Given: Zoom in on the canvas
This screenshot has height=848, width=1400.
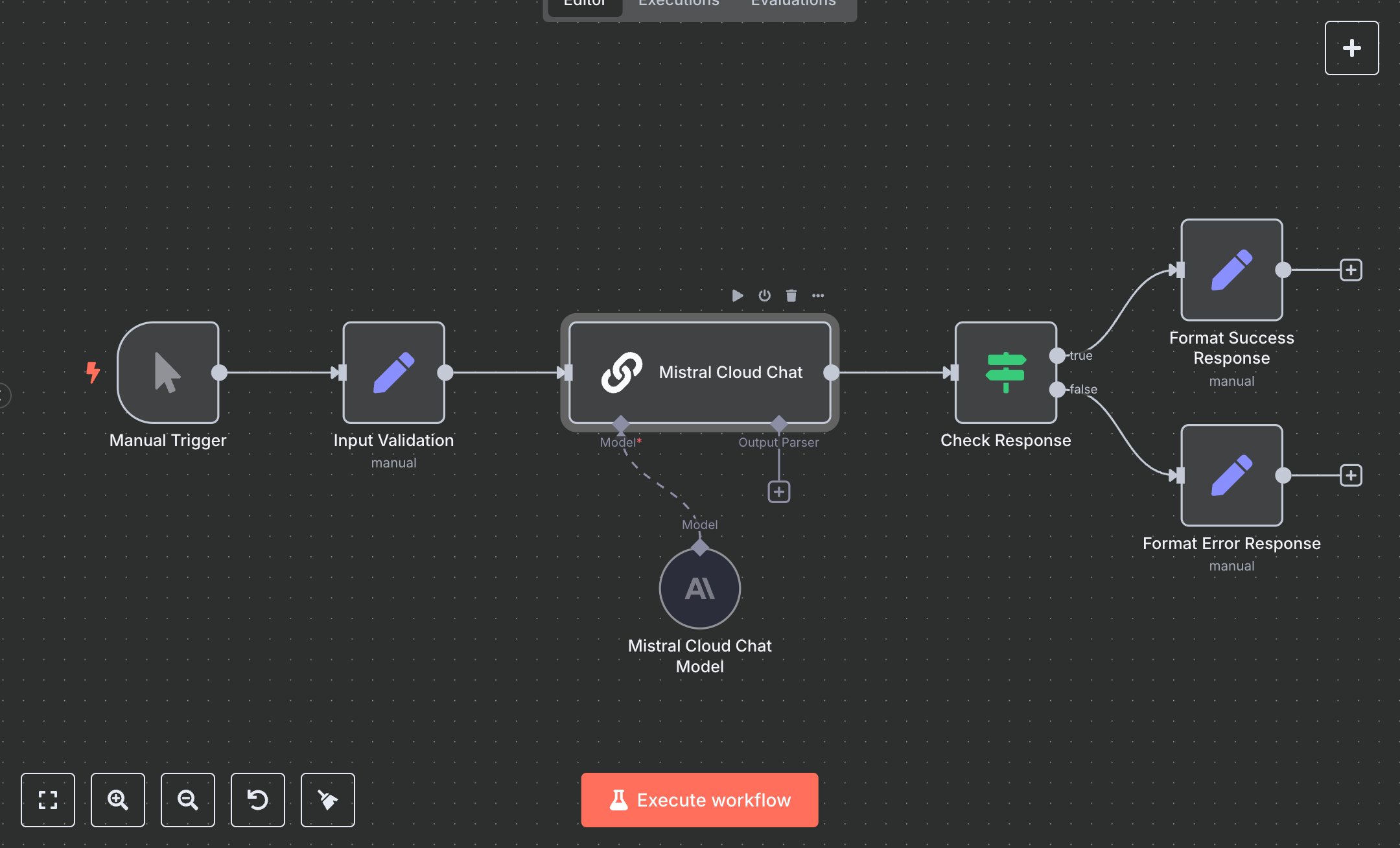Looking at the screenshot, I should coord(118,801).
